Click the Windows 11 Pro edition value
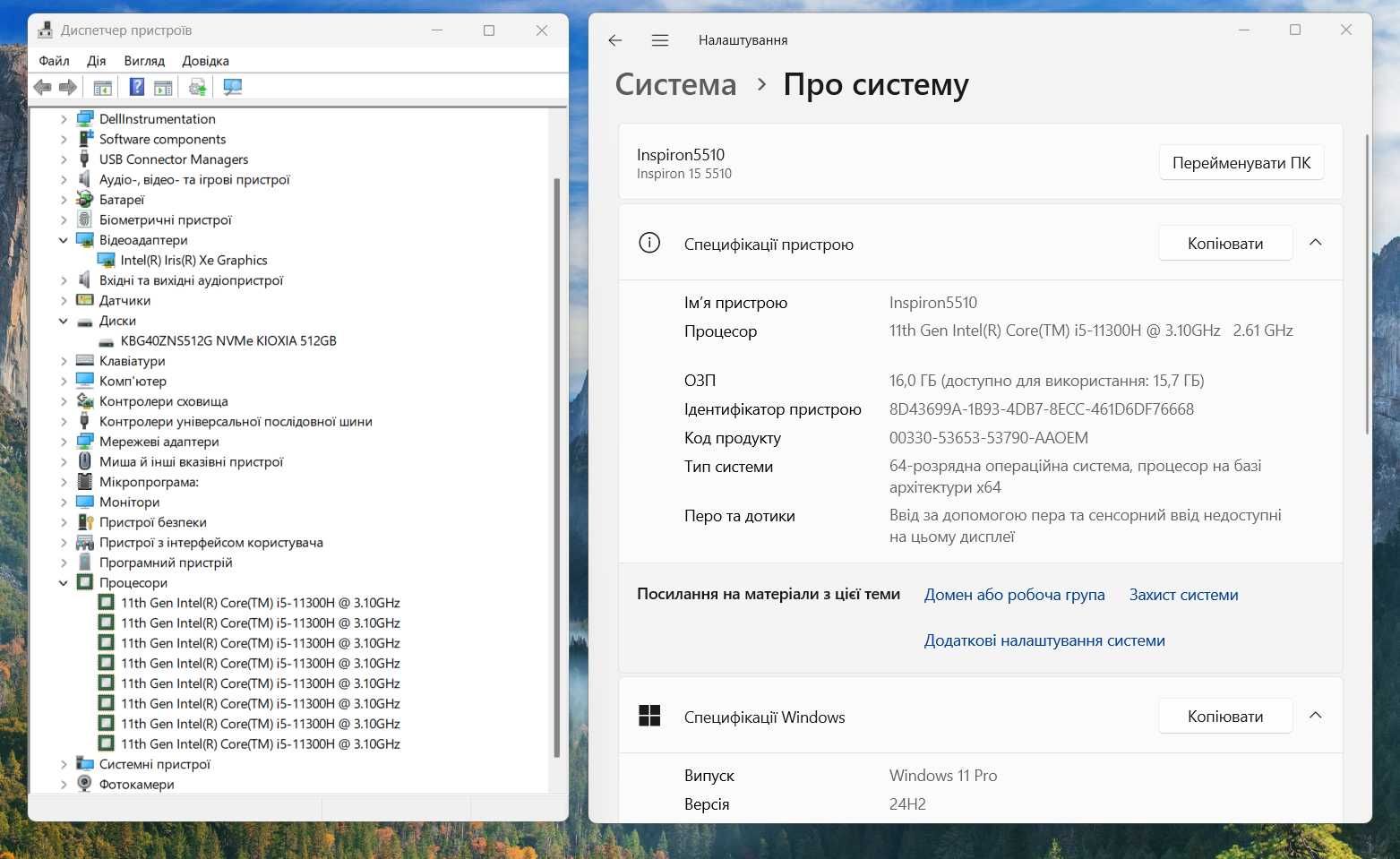This screenshot has height=859, width=1400. pyautogui.click(x=942, y=776)
